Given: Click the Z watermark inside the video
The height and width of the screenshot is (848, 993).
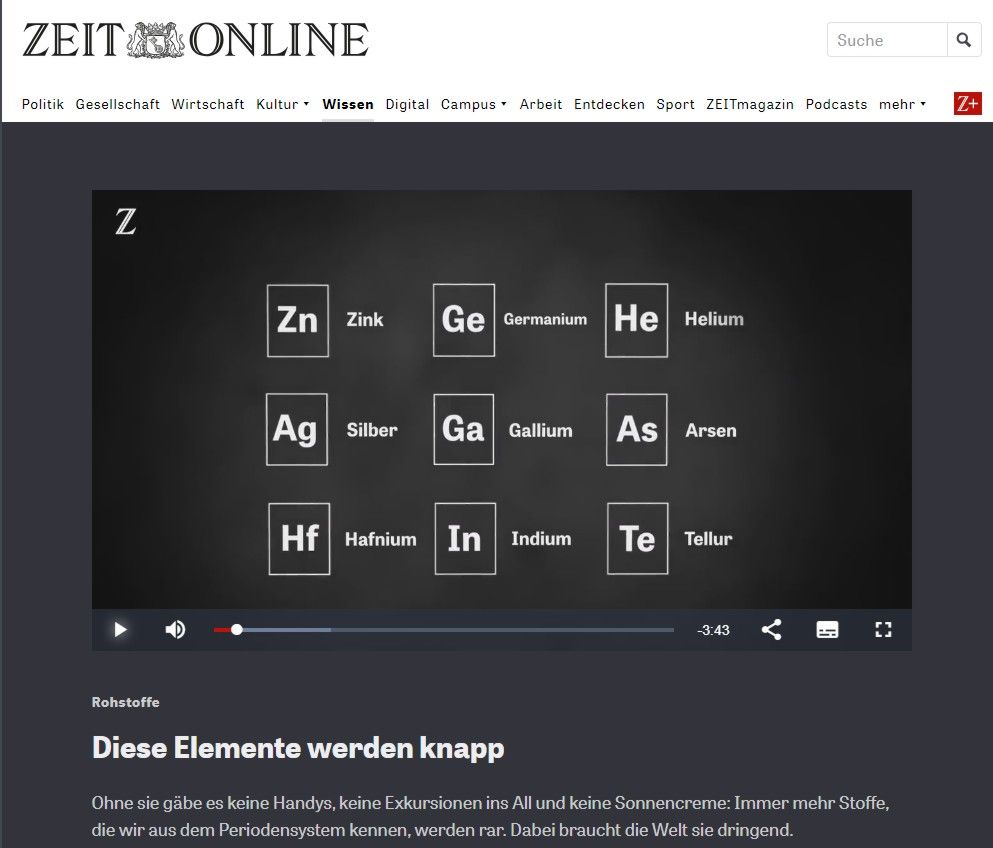Looking at the screenshot, I should click(x=125, y=222).
